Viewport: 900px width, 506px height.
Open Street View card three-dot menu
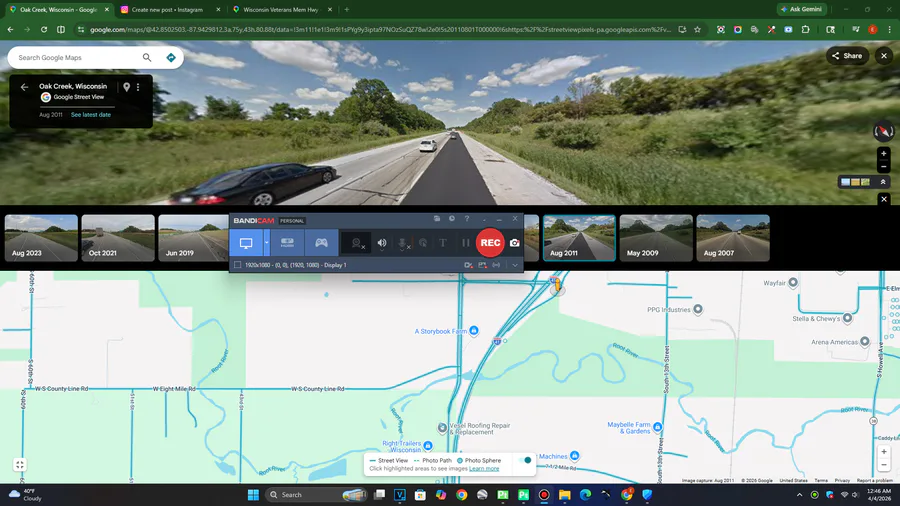[x=138, y=87]
